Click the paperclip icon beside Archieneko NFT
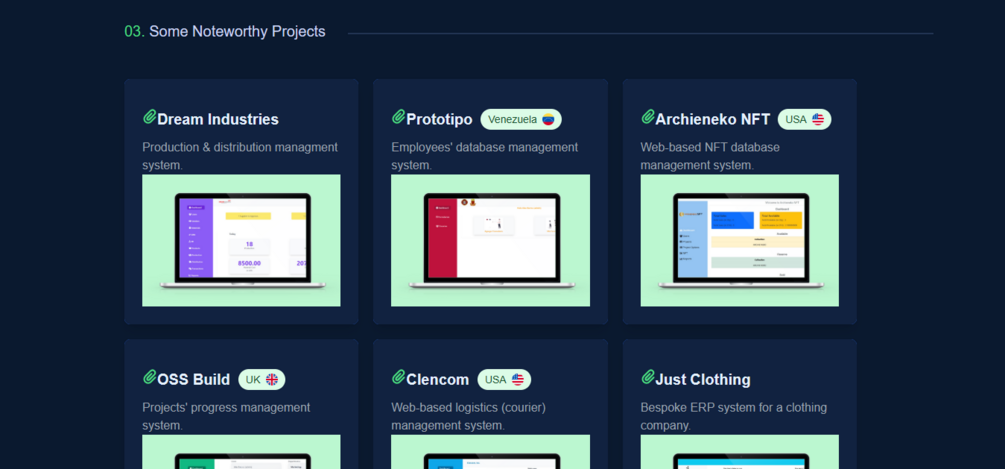The height and width of the screenshot is (469, 1005). click(x=648, y=117)
